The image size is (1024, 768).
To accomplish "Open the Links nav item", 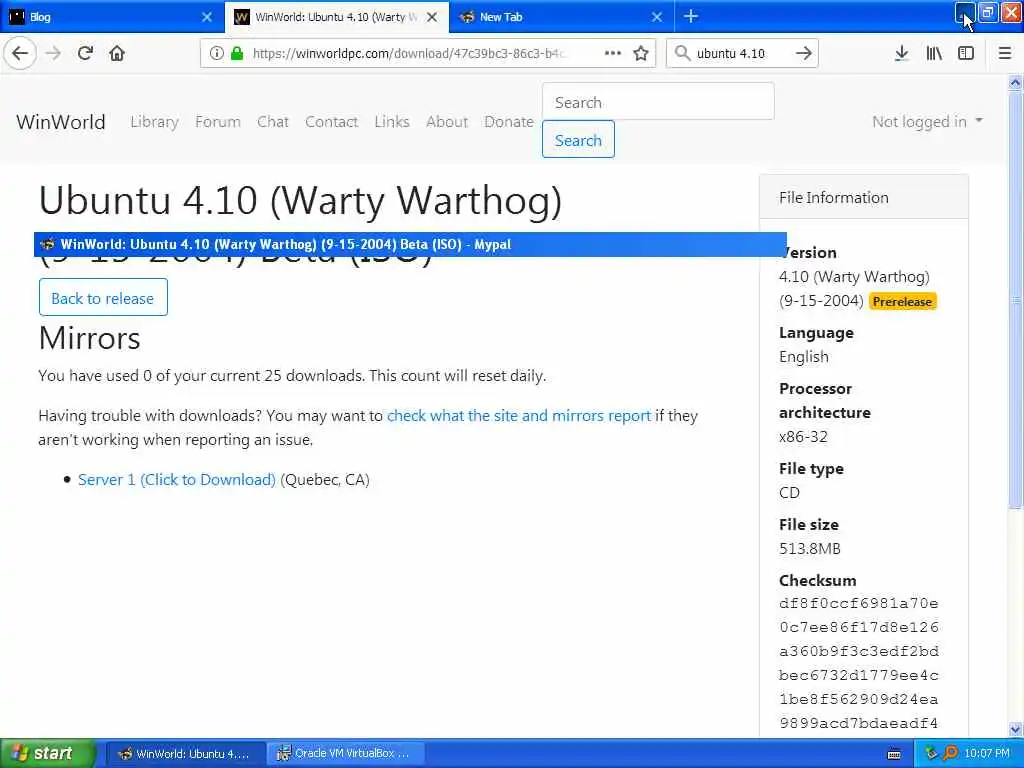I will [x=392, y=121].
